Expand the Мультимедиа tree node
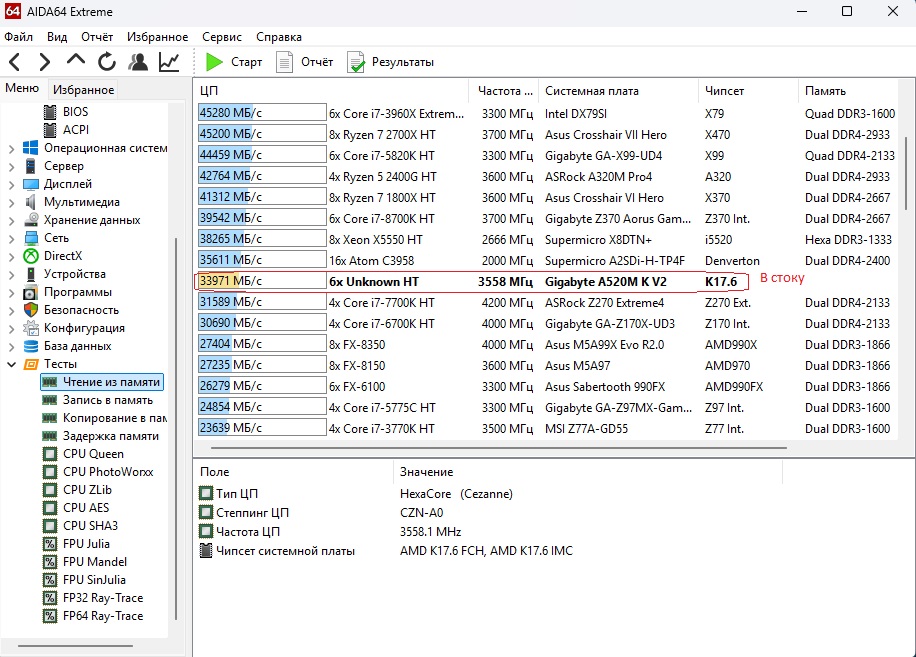 (x=12, y=203)
